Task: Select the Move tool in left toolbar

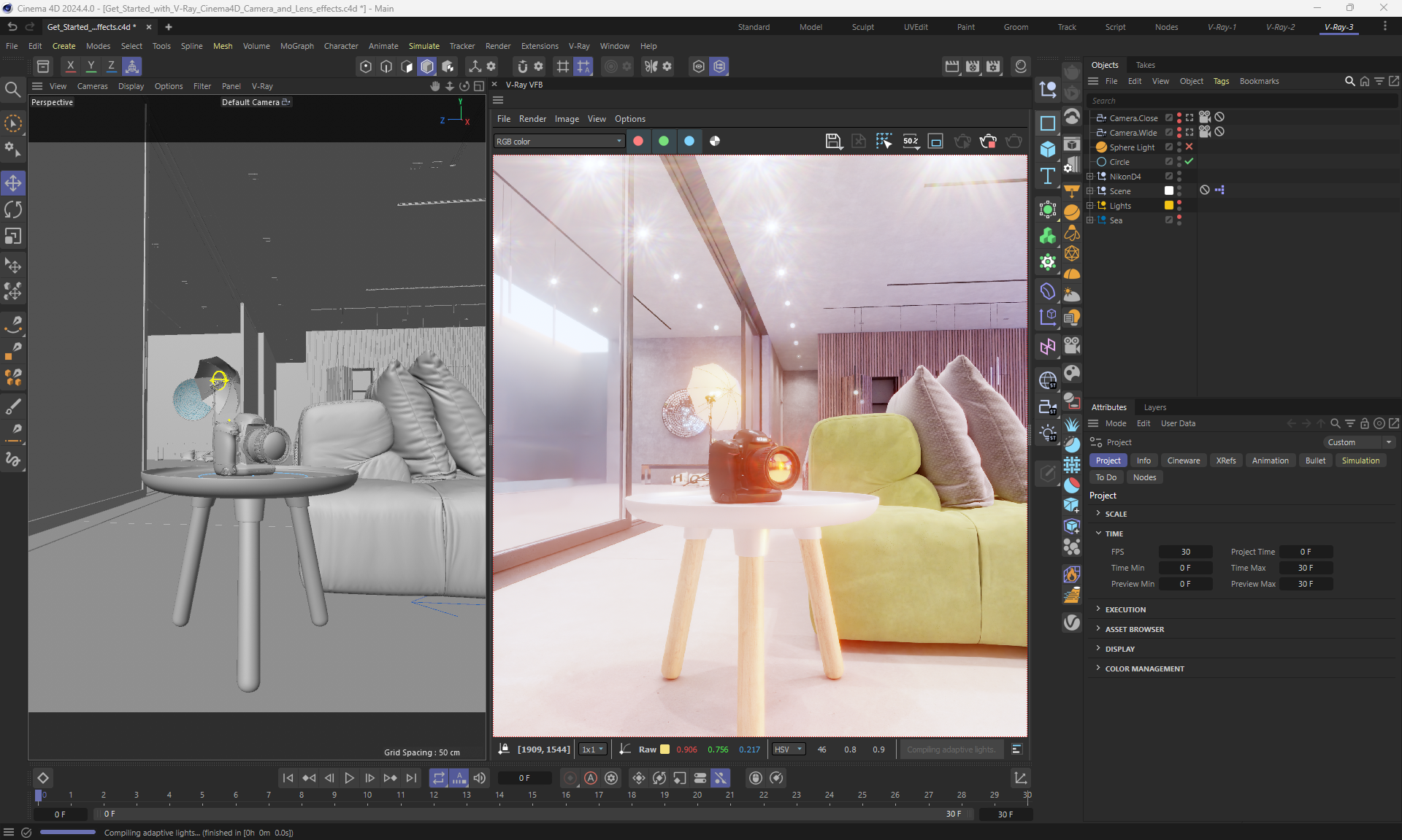Action: pos(13,182)
